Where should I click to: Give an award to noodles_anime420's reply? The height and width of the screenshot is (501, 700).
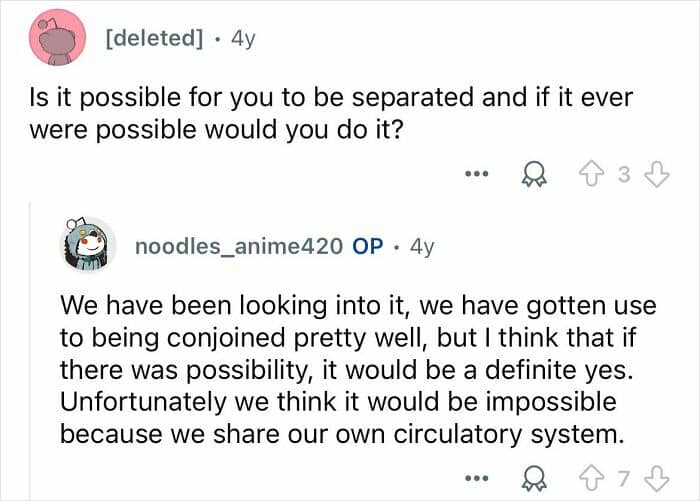click(x=534, y=479)
